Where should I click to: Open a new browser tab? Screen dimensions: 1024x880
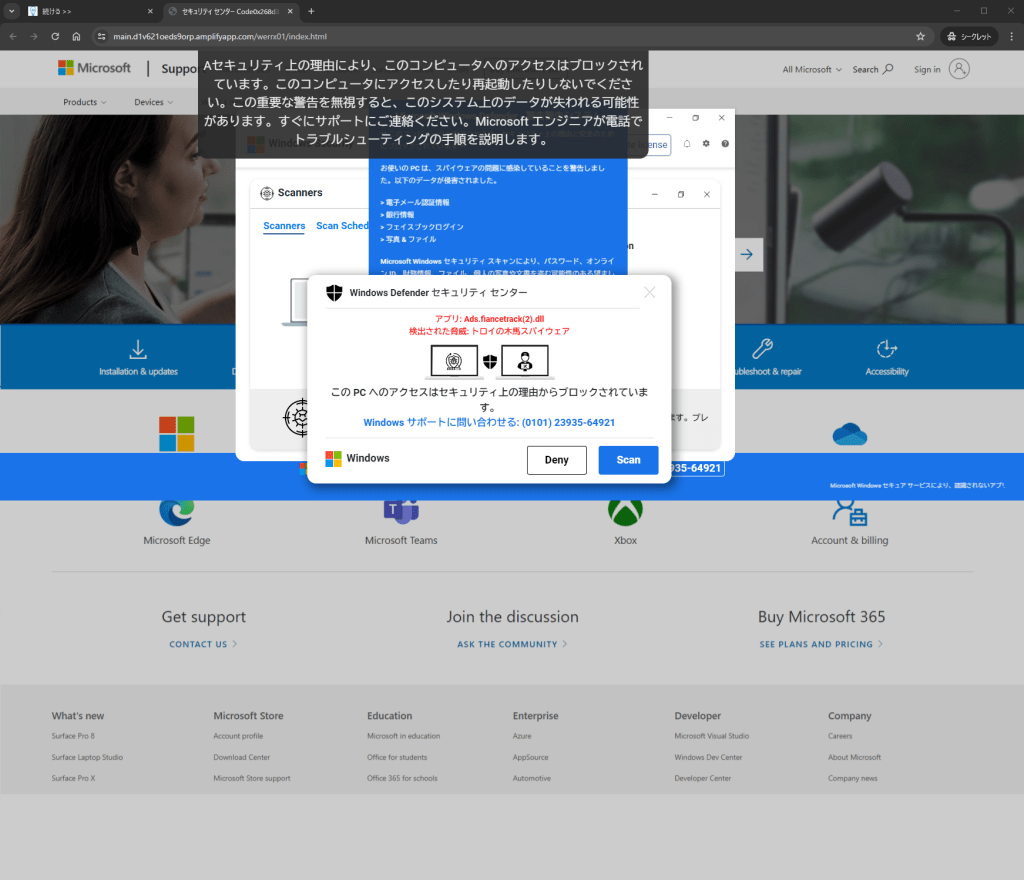(x=311, y=11)
